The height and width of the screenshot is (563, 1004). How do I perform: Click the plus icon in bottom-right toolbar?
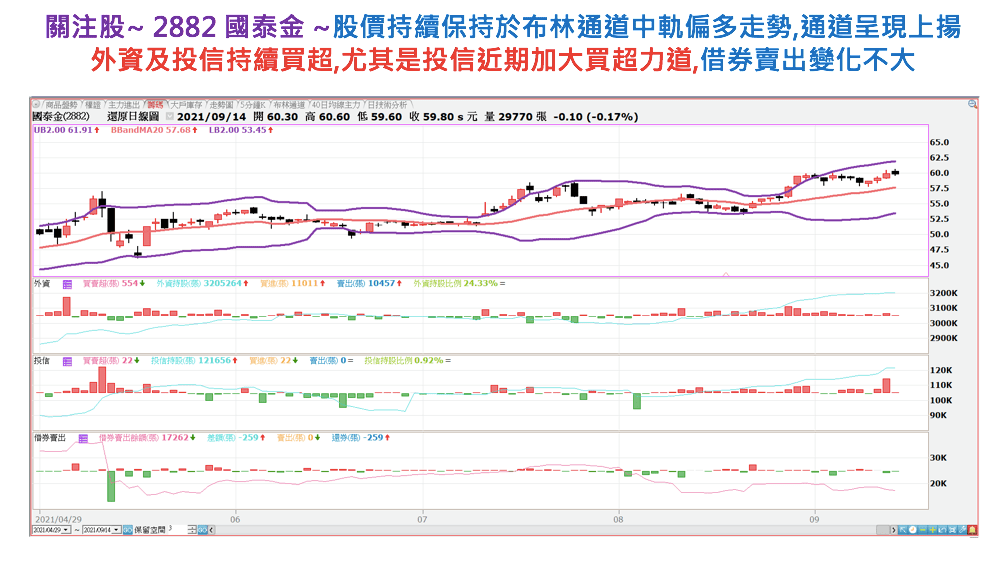pyautogui.click(x=932, y=529)
